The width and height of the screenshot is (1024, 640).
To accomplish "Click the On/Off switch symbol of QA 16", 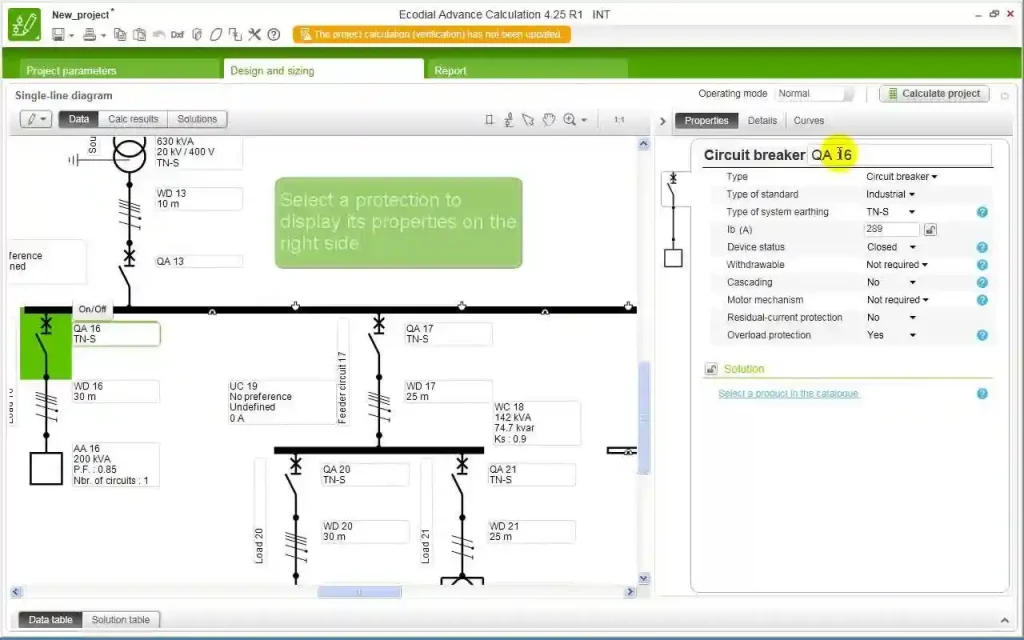I will (46, 344).
